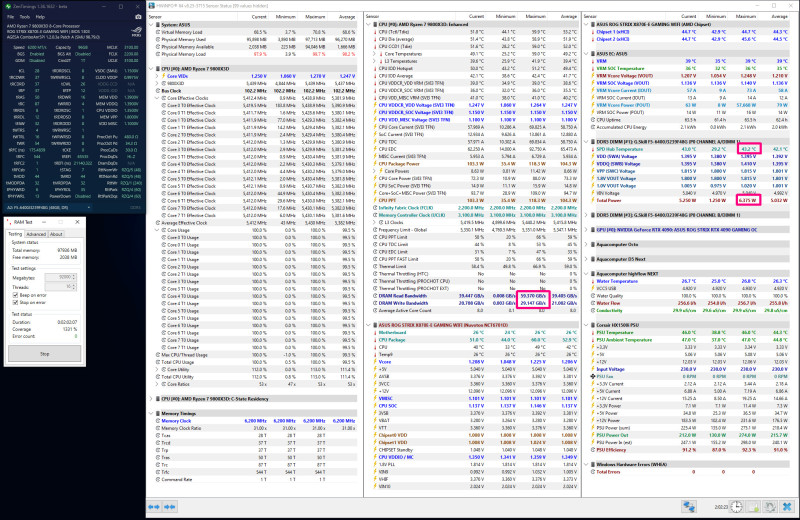The image size is (800, 520).
Task: Collapse Memory Timings group
Action: [152, 413]
